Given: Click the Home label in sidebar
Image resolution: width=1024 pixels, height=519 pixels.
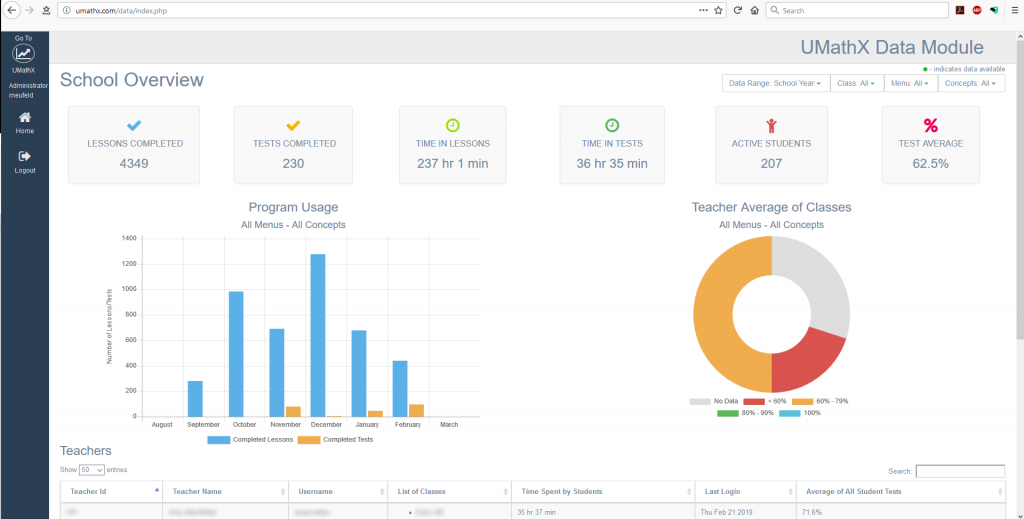Looking at the screenshot, I should pyautogui.click(x=25, y=131).
